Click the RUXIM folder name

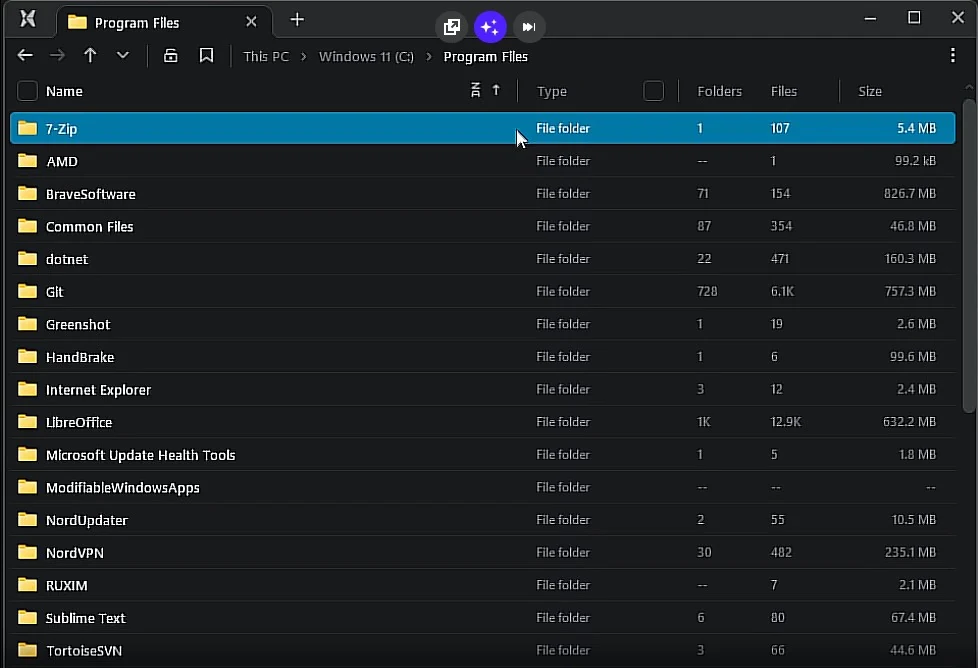(67, 586)
